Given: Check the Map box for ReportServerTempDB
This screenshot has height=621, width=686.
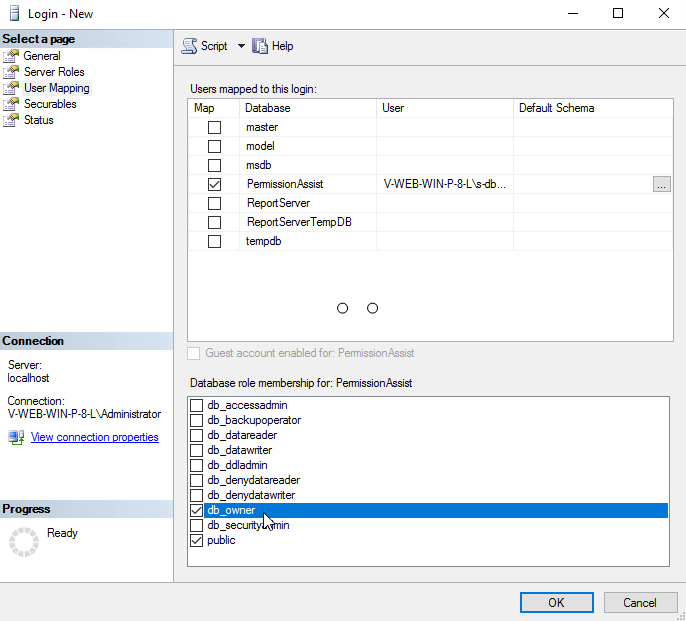Looking at the screenshot, I should tap(214, 222).
